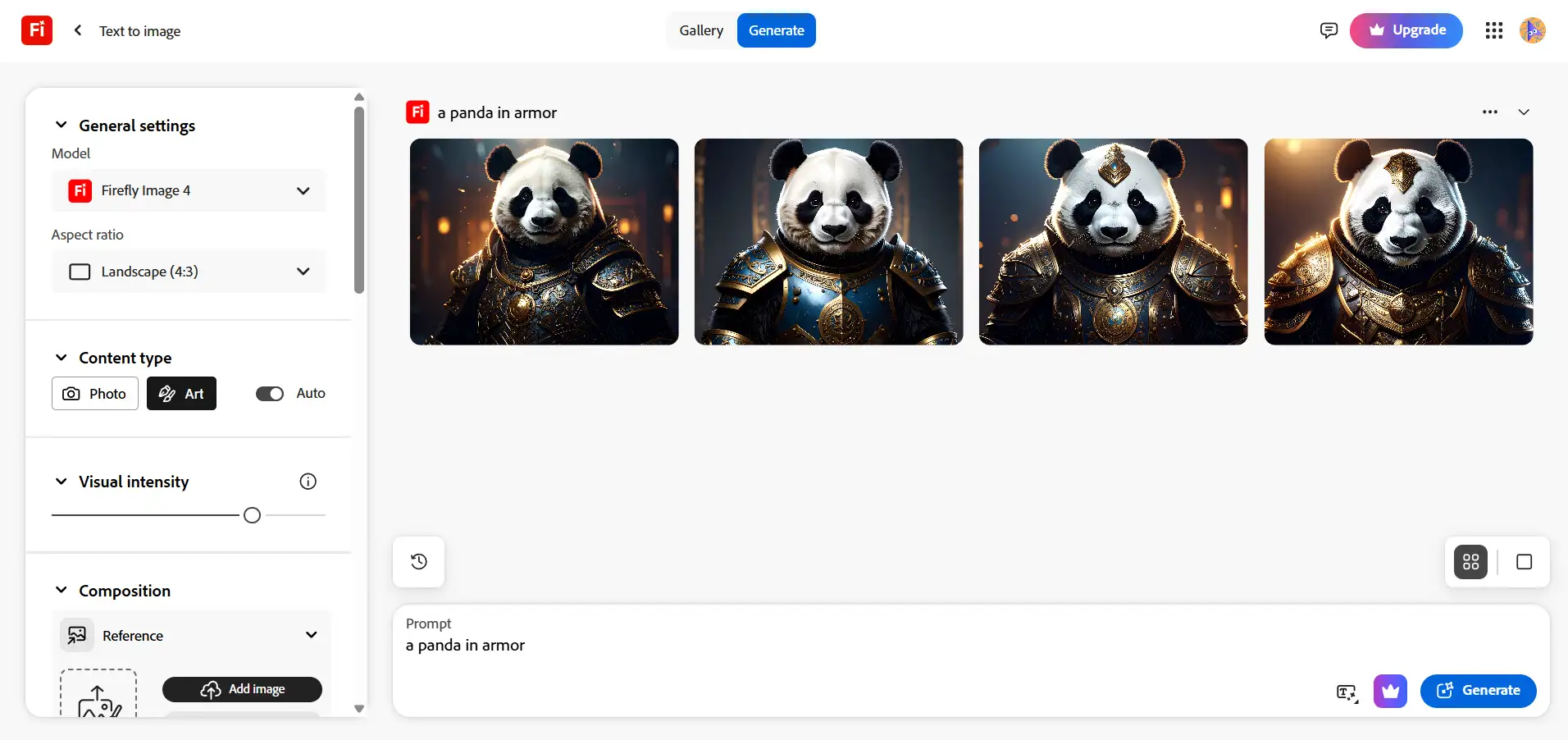Viewport: 1568px width, 740px height.
Task: Collapse the Content type section
Action: pos(61,358)
